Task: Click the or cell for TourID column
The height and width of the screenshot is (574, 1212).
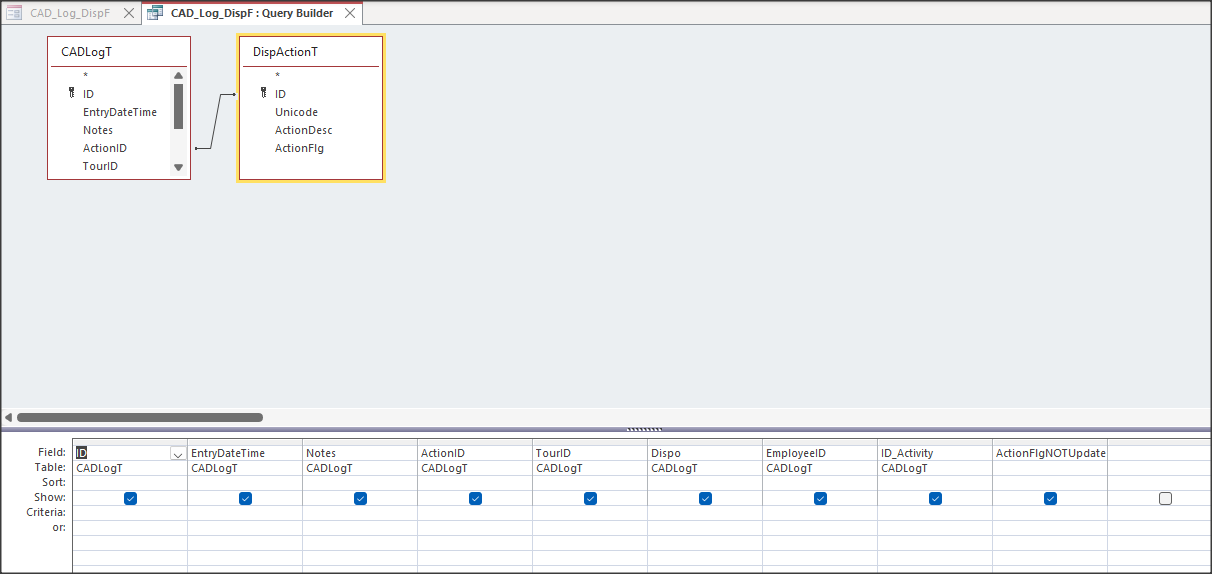Action: coord(590,528)
